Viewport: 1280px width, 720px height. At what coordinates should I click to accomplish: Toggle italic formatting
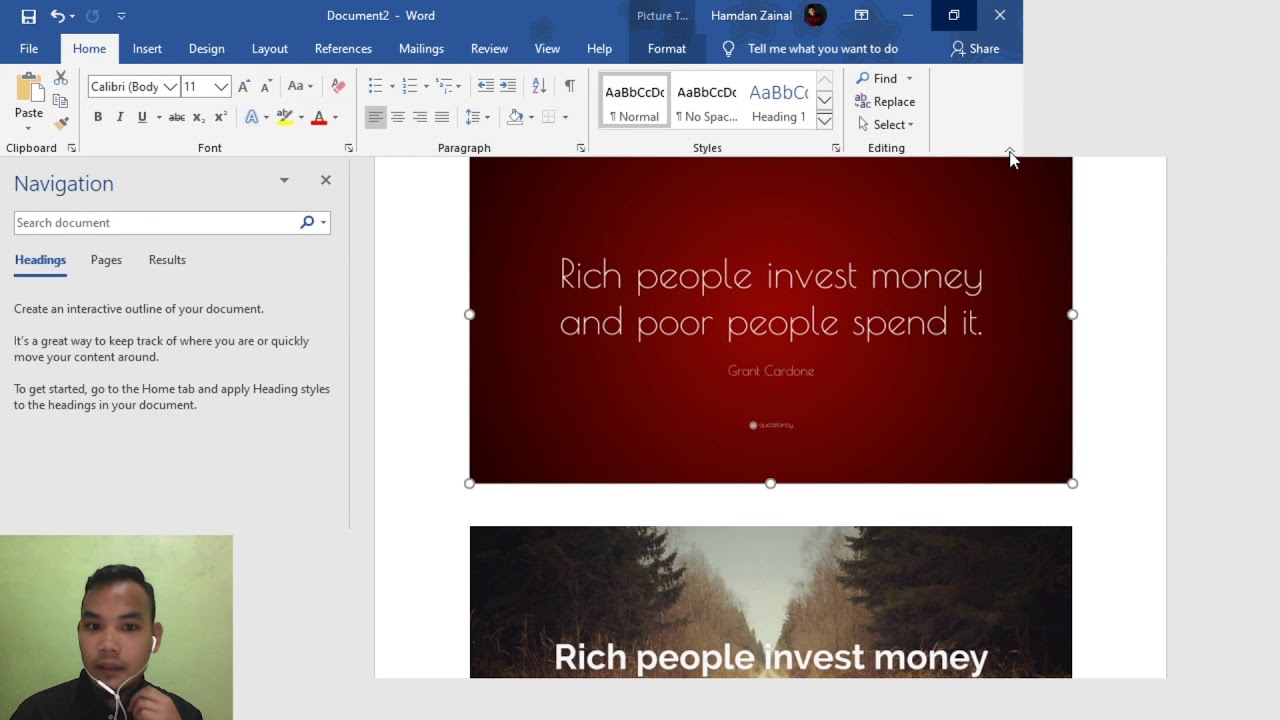point(120,117)
